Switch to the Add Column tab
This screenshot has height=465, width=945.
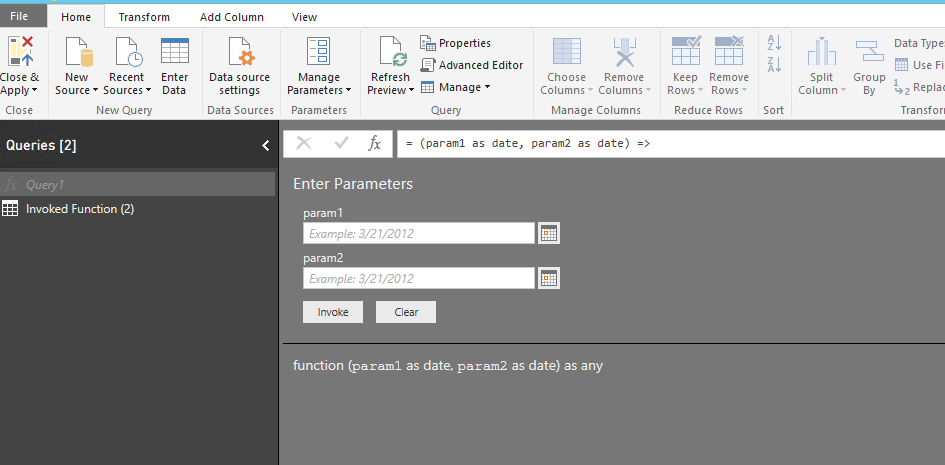pyautogui.click(x=232, y=17)
